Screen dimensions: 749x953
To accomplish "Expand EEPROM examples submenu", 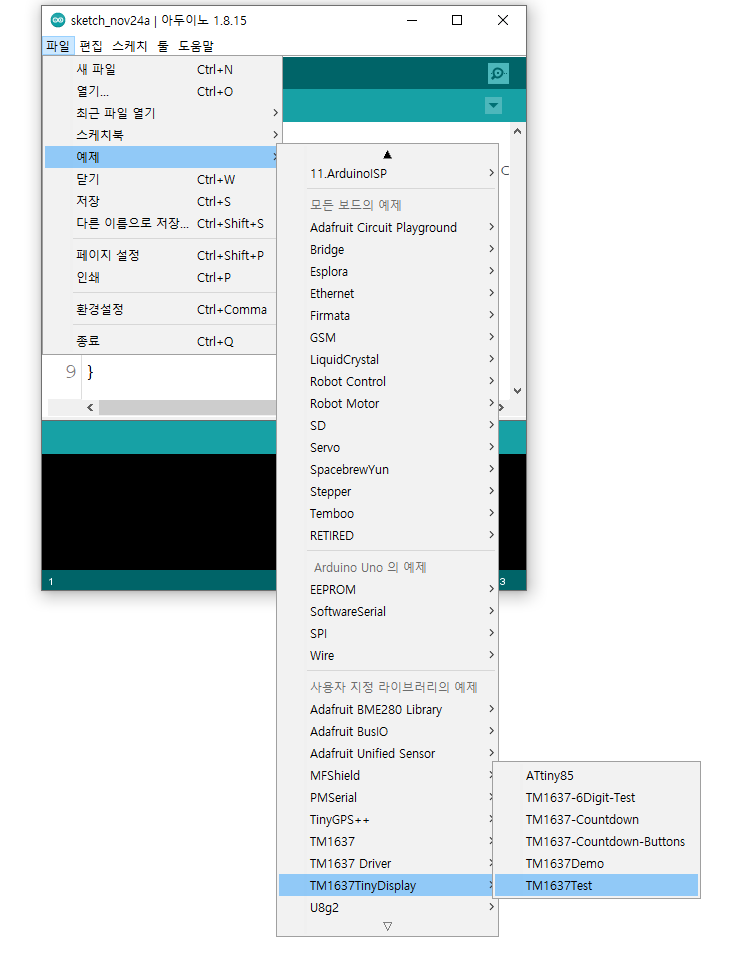I will coord(388,590).
